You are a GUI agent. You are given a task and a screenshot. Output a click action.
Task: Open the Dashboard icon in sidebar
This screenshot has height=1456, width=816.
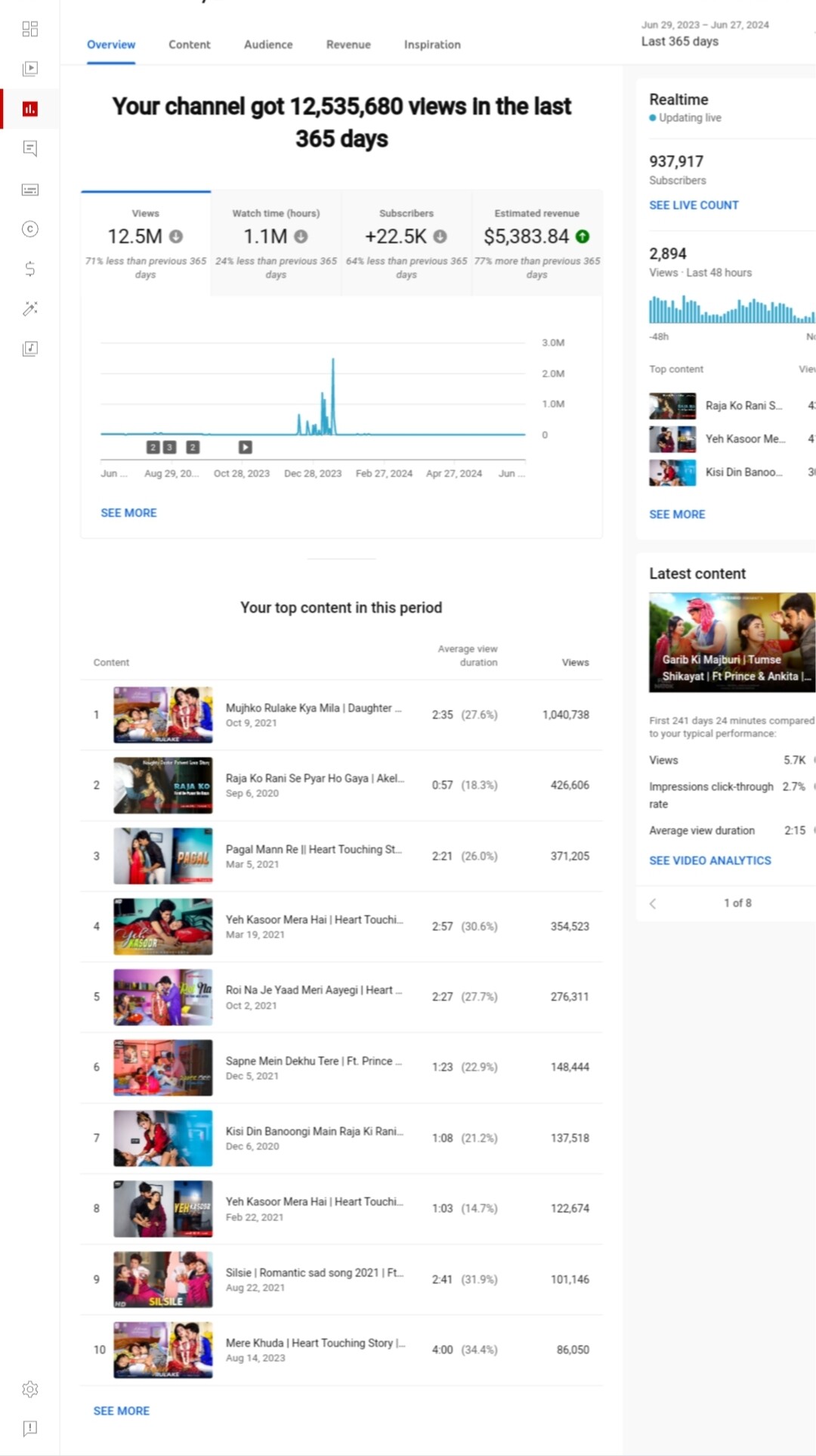point(30,29)
